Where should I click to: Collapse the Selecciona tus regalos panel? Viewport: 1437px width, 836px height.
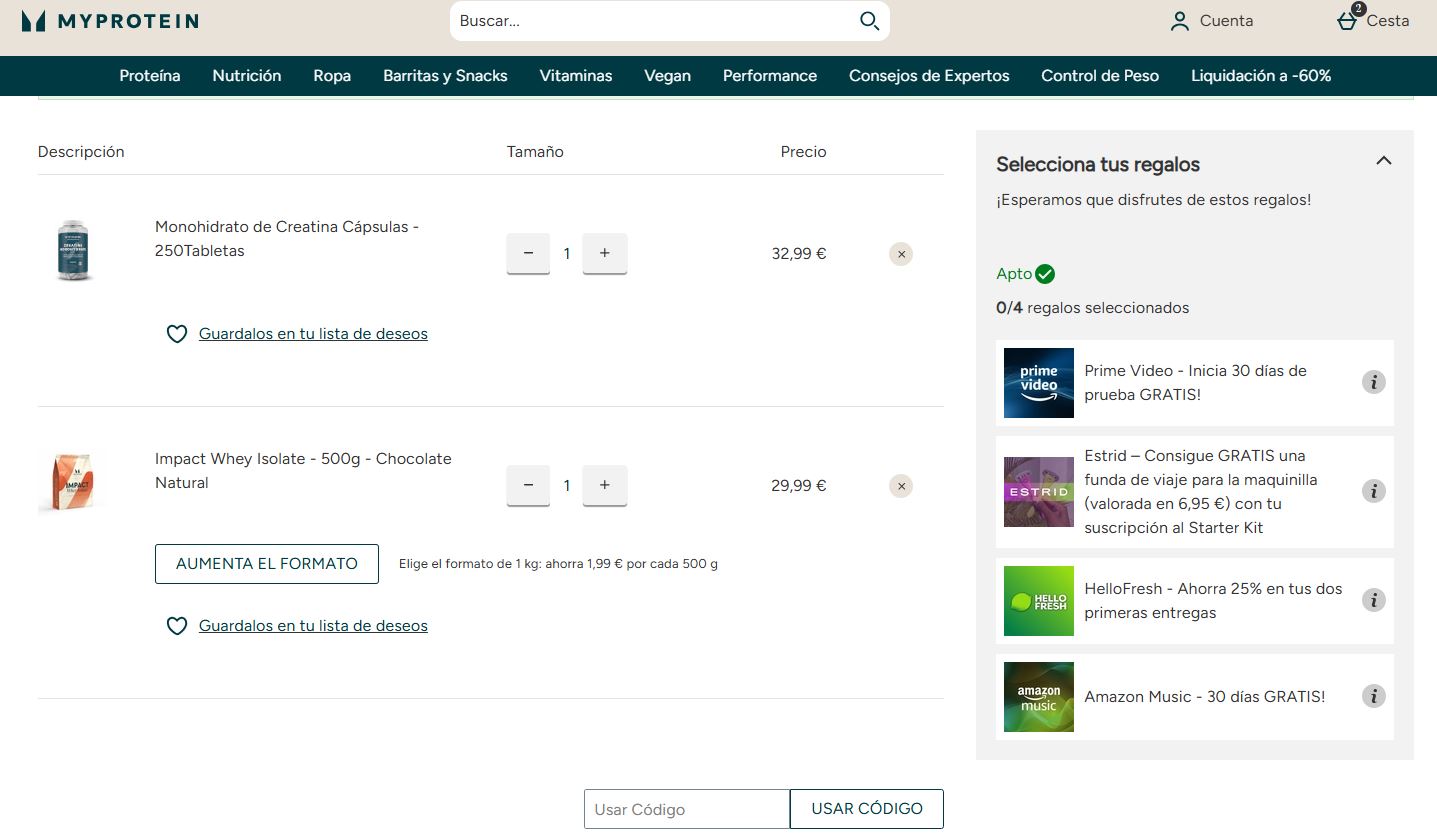coord(1383,161)
